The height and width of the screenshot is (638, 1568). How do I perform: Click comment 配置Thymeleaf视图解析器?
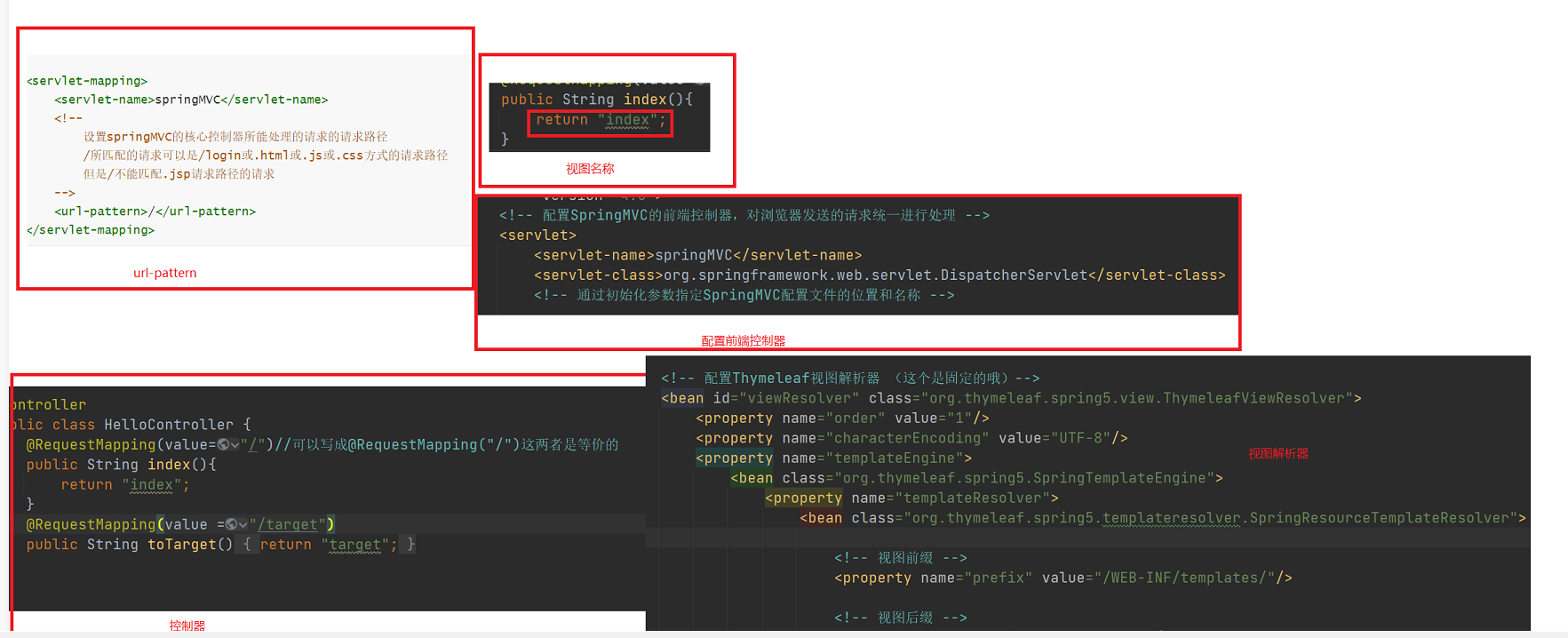tap(850, 379)
